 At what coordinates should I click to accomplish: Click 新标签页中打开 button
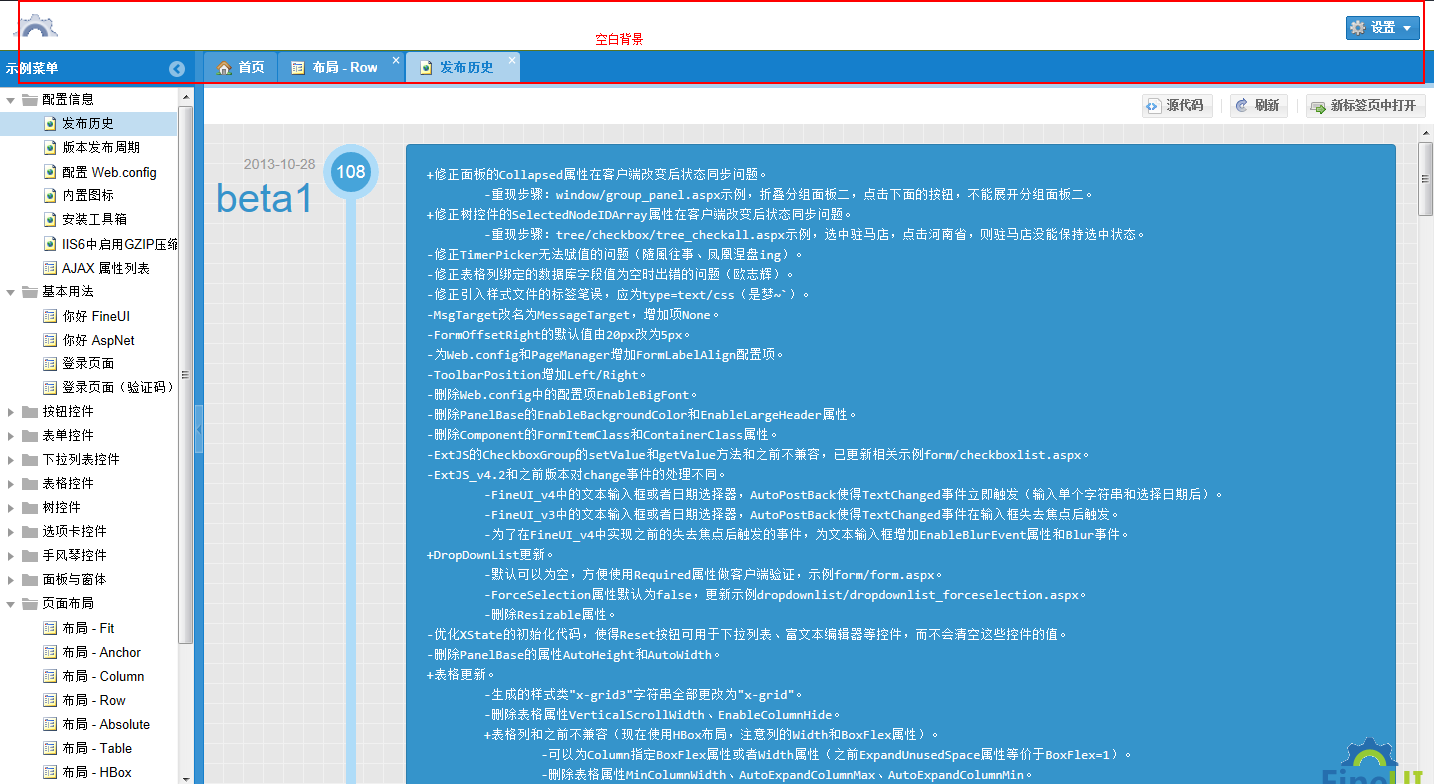coord(1365,105)
